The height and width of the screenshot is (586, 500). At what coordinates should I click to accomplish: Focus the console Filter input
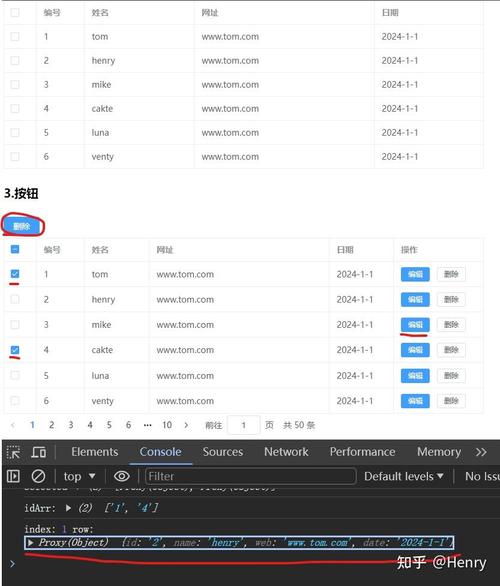point(250,476)
